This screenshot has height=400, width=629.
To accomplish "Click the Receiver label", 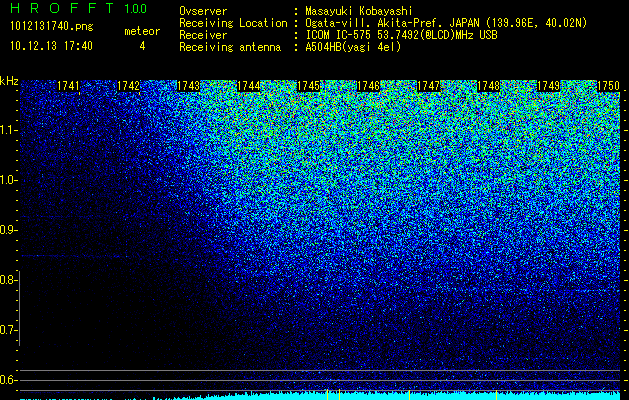I will click(x=203, y=35).
